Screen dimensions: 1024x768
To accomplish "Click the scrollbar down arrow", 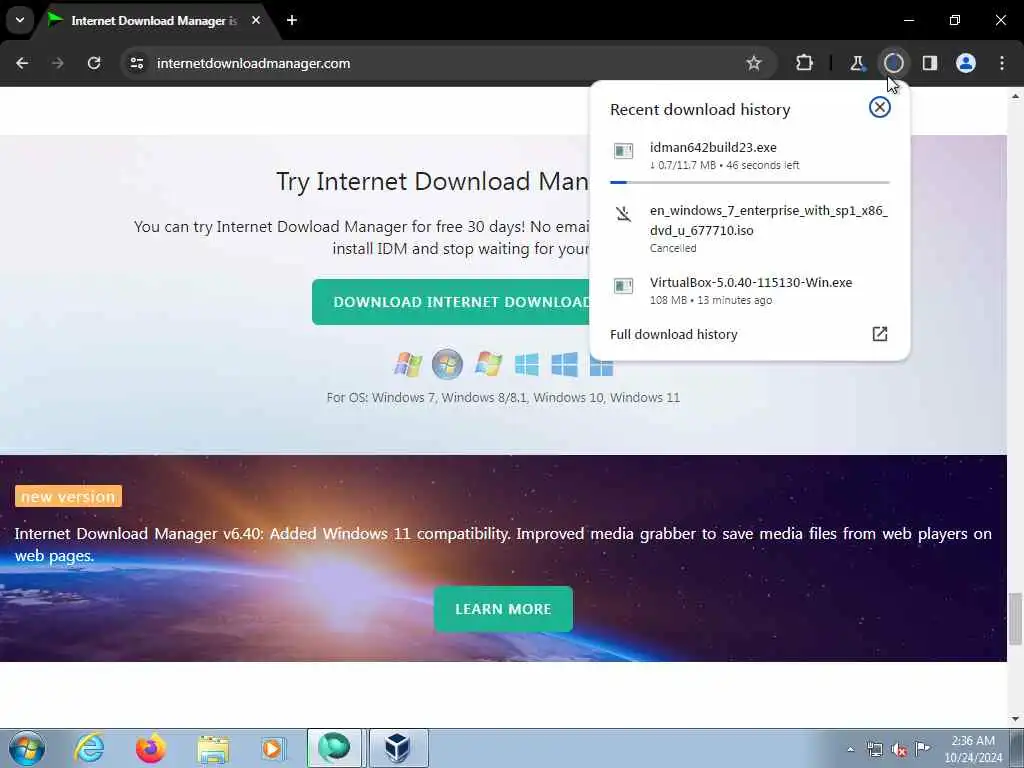I will (x=1015, y=719).
